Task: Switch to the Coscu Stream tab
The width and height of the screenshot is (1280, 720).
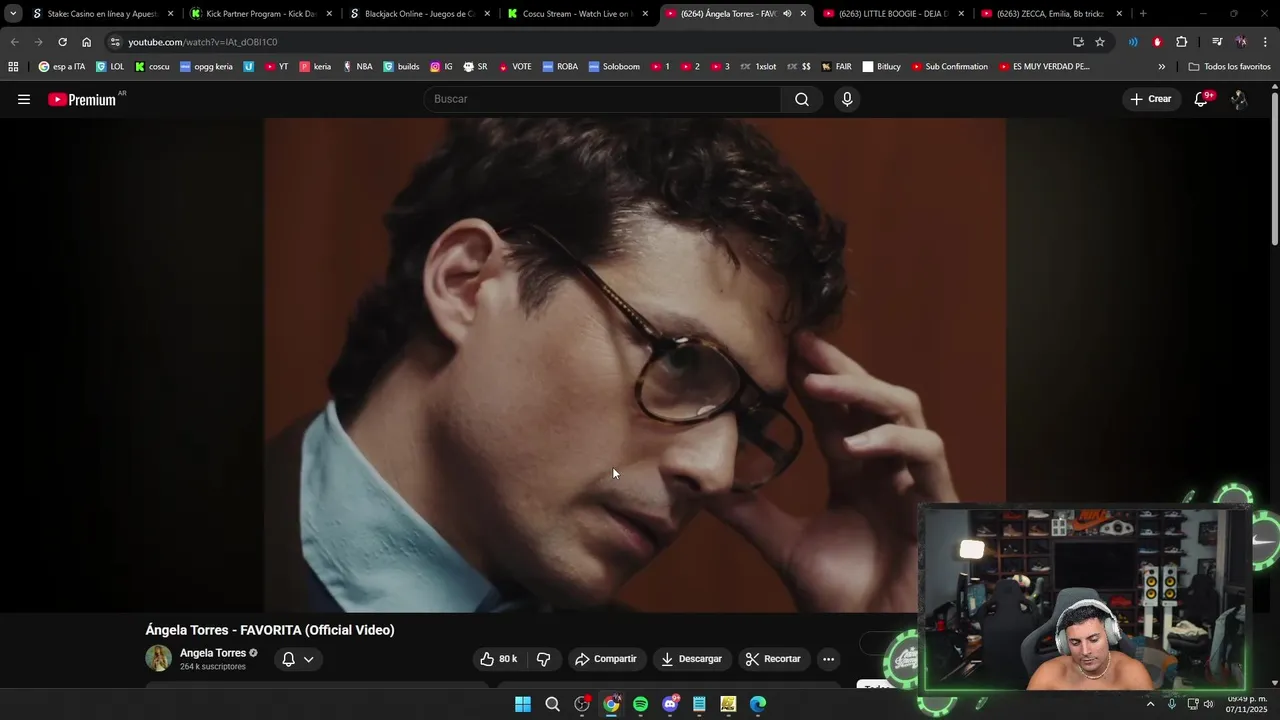Action: point(577,14)
